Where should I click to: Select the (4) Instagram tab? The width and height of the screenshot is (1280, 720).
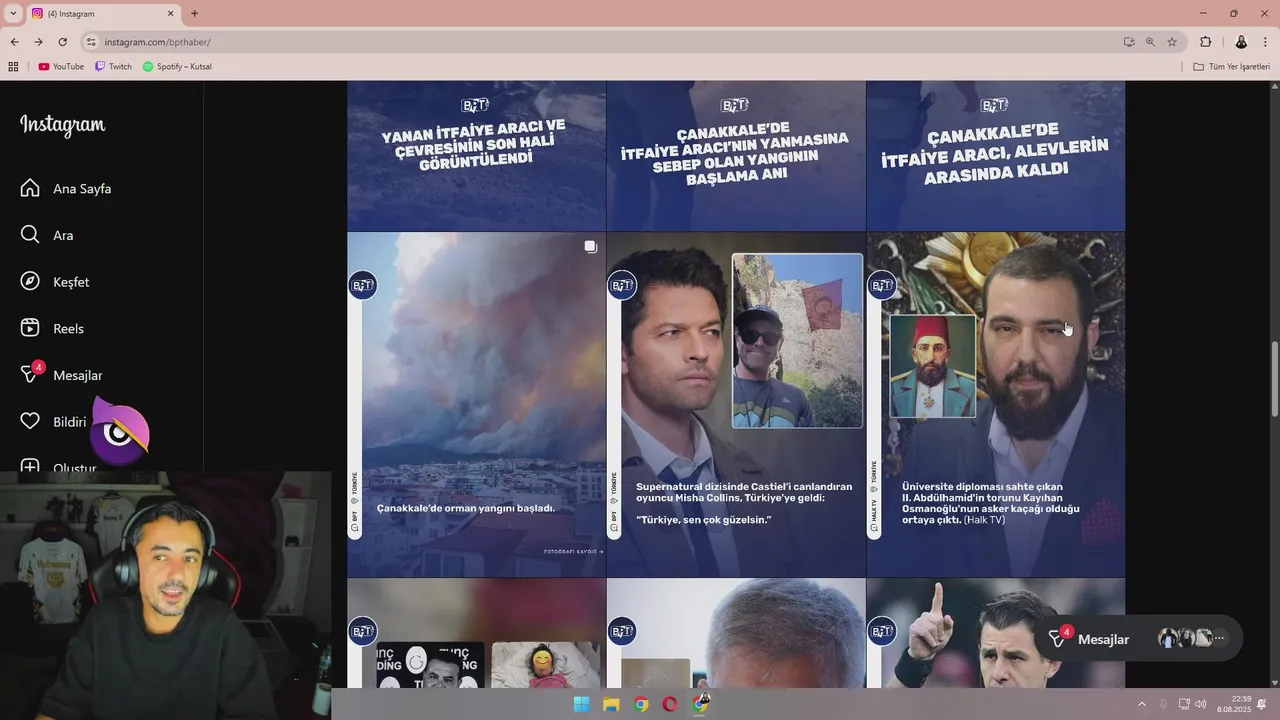[102, 14]
